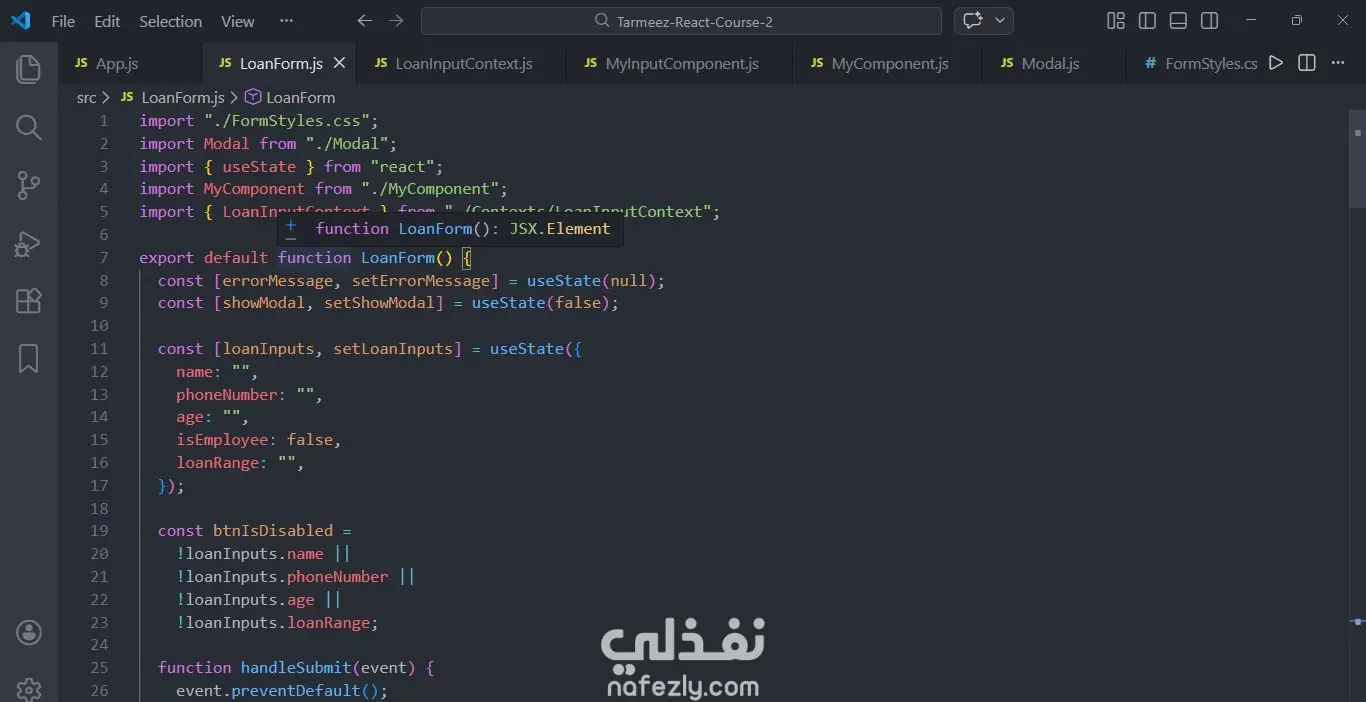Screen dimensions: 1366x702
Task: Open the overflow menu ellipsis in menu bar
Action: point(287,21)
